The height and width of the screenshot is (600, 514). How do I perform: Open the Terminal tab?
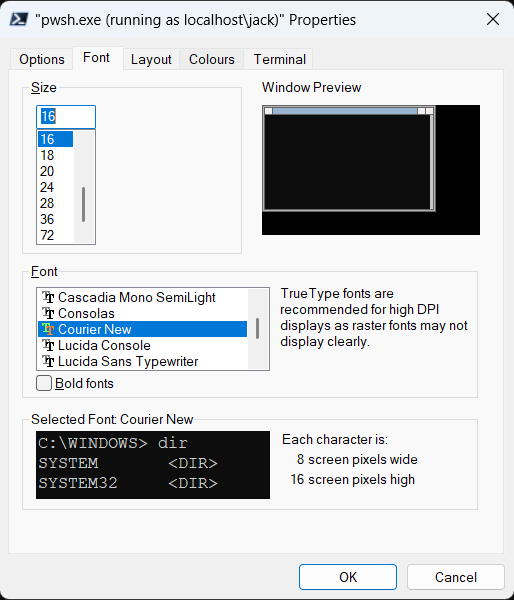279,59
